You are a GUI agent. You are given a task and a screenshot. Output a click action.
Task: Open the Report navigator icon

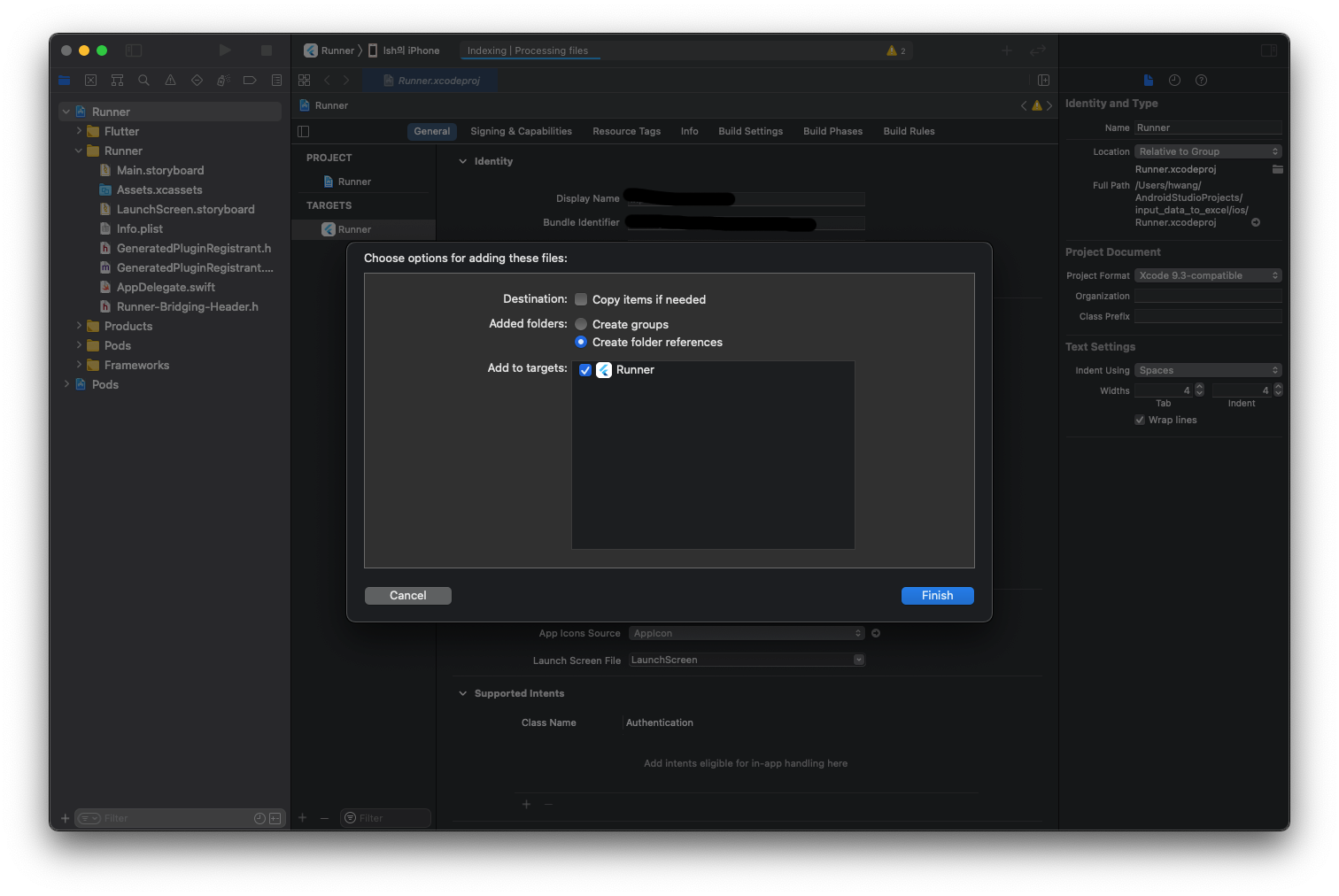point(276,81)
